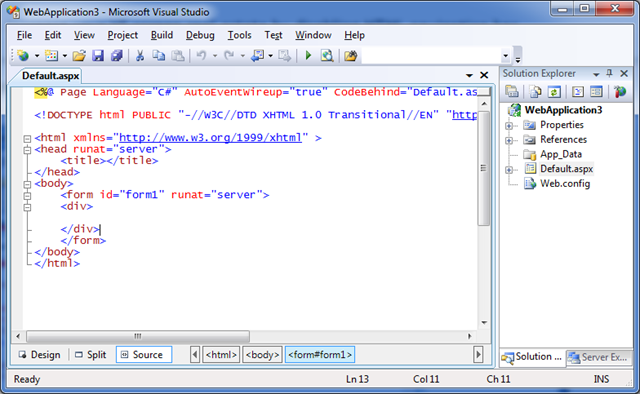Collapse the head element outline
The image size is (640, 394).
(27, 150)
